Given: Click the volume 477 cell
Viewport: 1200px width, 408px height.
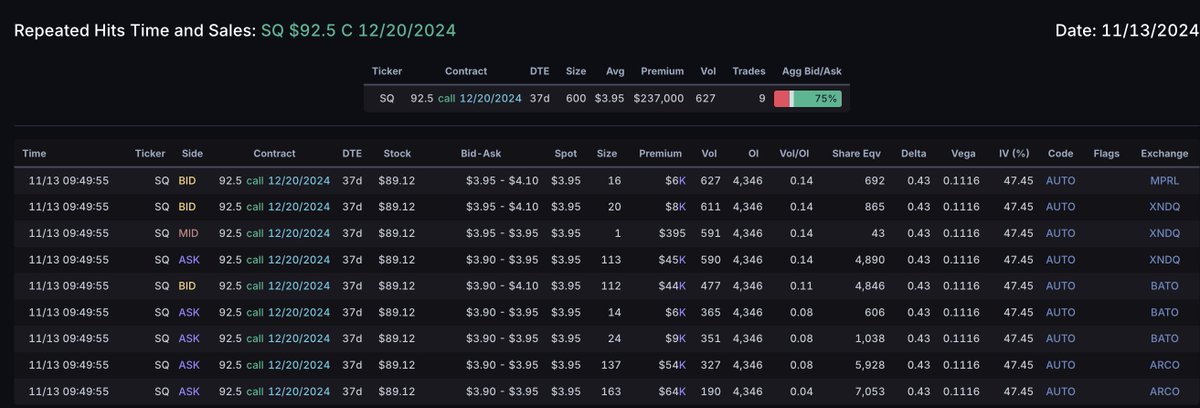Looking at the screenshot, I should click(712, 286).
